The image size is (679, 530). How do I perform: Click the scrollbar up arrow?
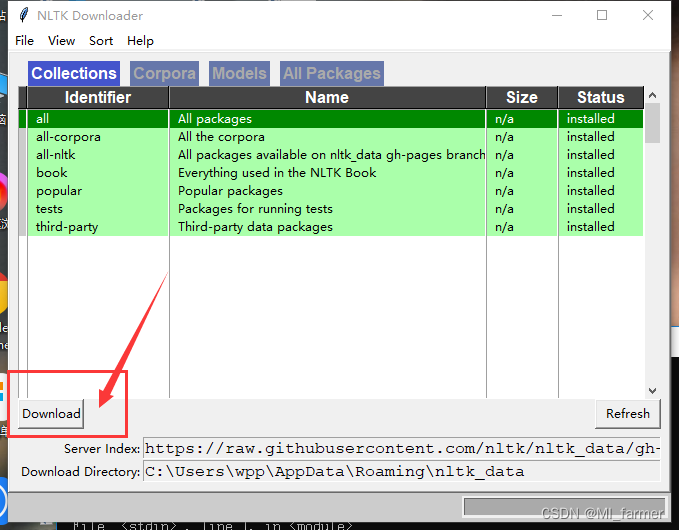[653, 95]
